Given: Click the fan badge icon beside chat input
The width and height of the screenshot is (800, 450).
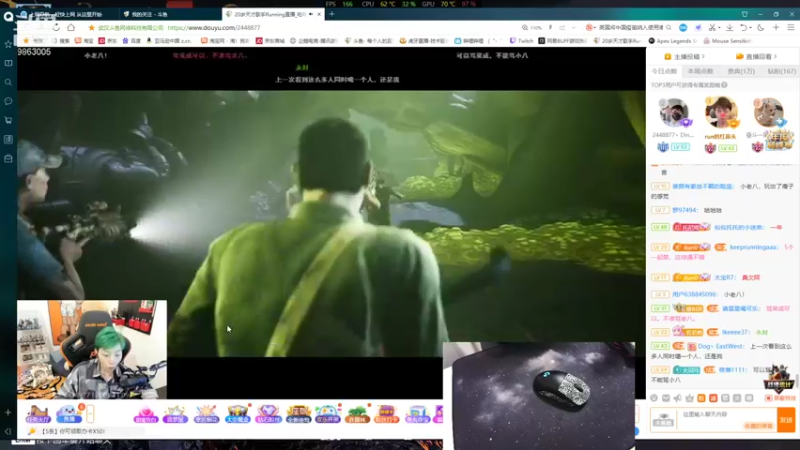Looking at the screenshot, I should (x=663, y=420).
